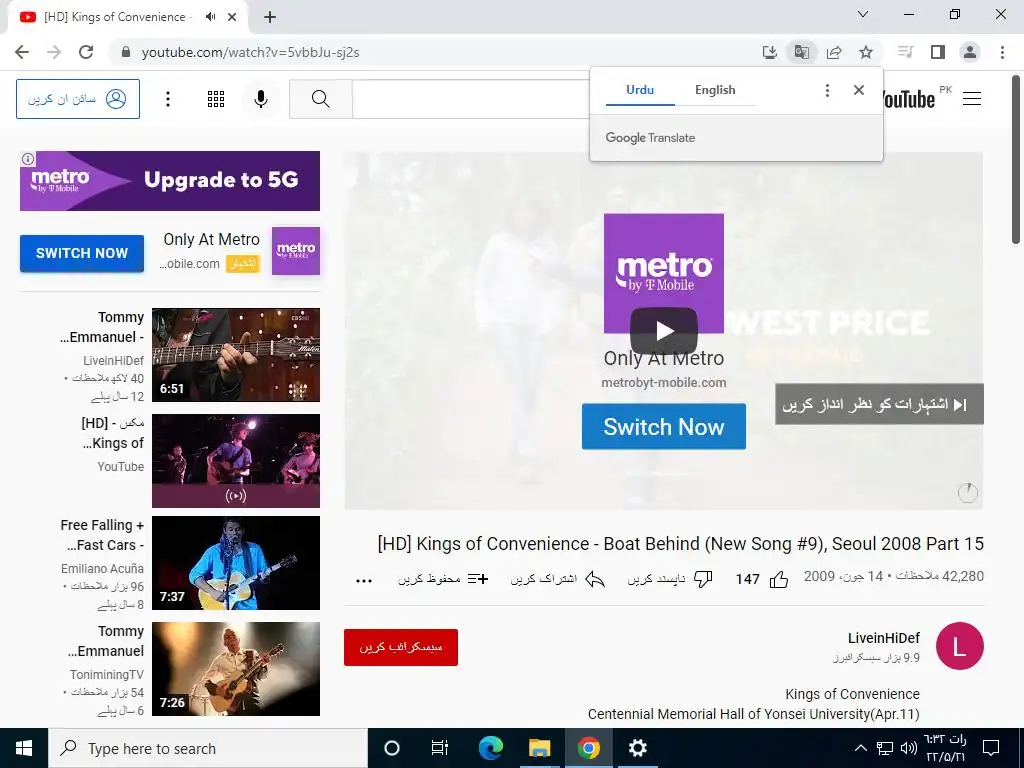
Task: Click the taskbar search box
Action: pyautogui.click(x=208, y=748)
